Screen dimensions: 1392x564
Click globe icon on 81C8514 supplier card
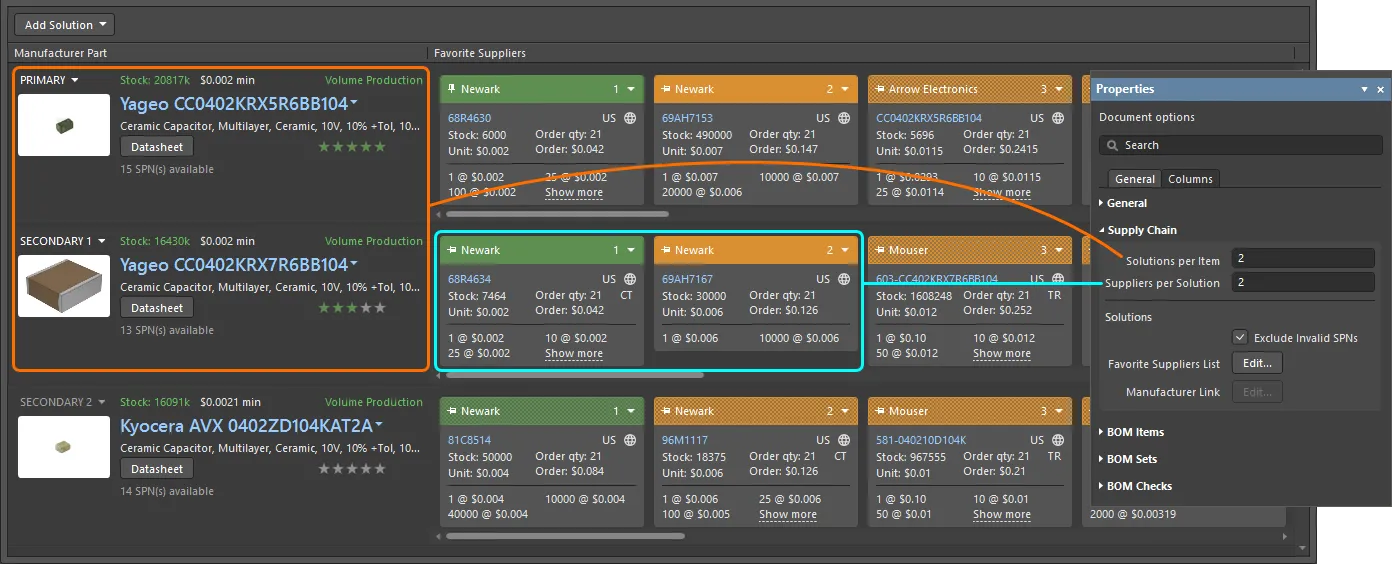(630, 440)
